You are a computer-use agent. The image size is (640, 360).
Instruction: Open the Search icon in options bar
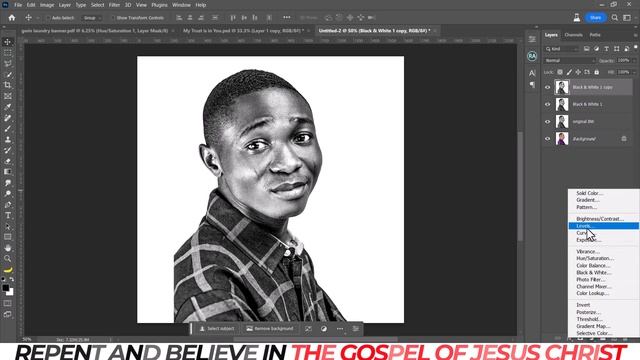[615, 18]
